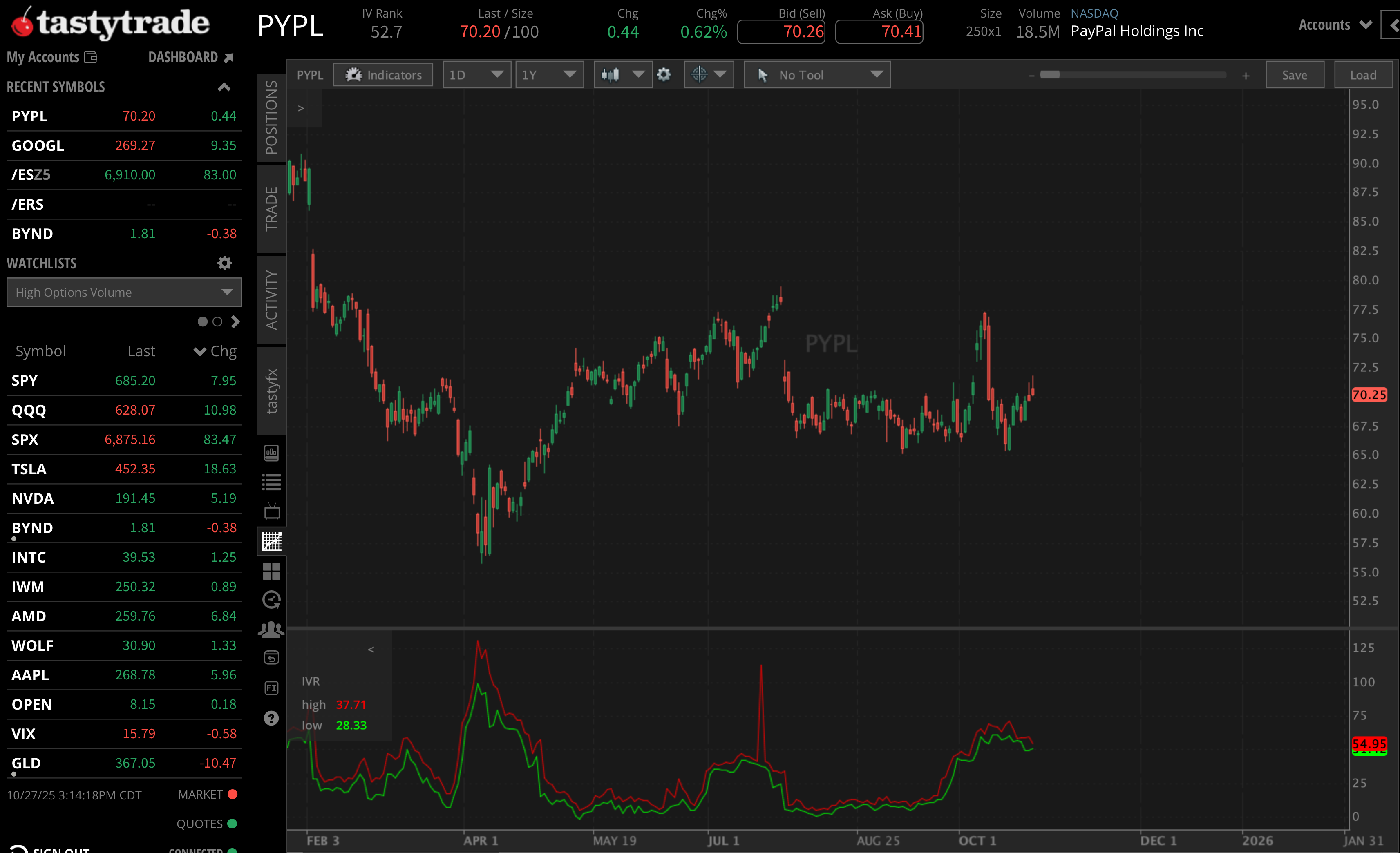The image size is (1400, 853).
Task: Click the Save chart button
Action: click(1295, 74)
